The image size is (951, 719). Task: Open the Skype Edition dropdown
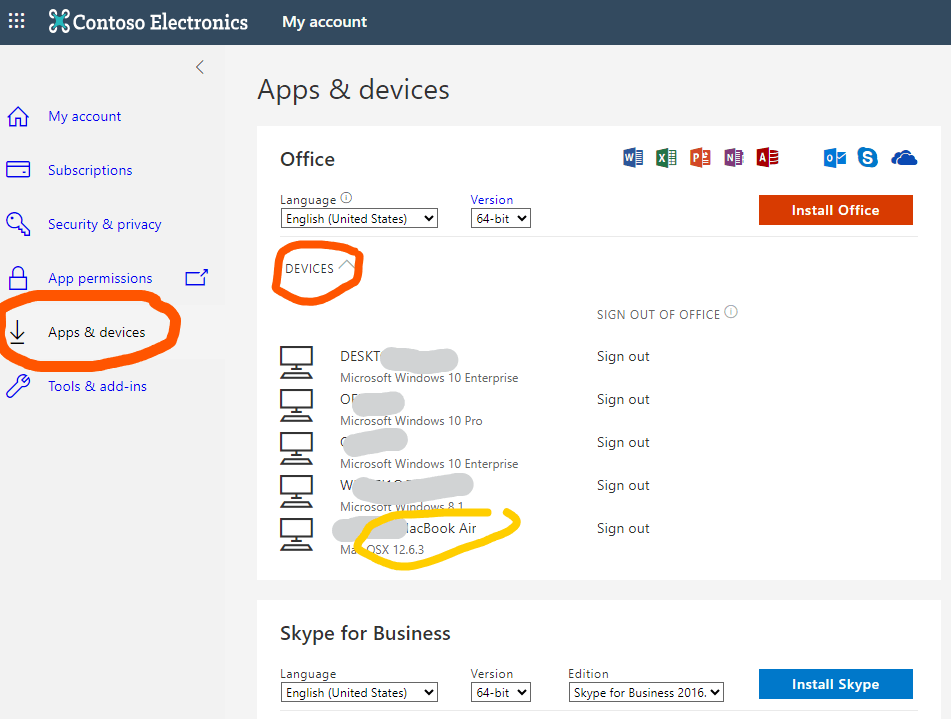[x=646, y=692]
